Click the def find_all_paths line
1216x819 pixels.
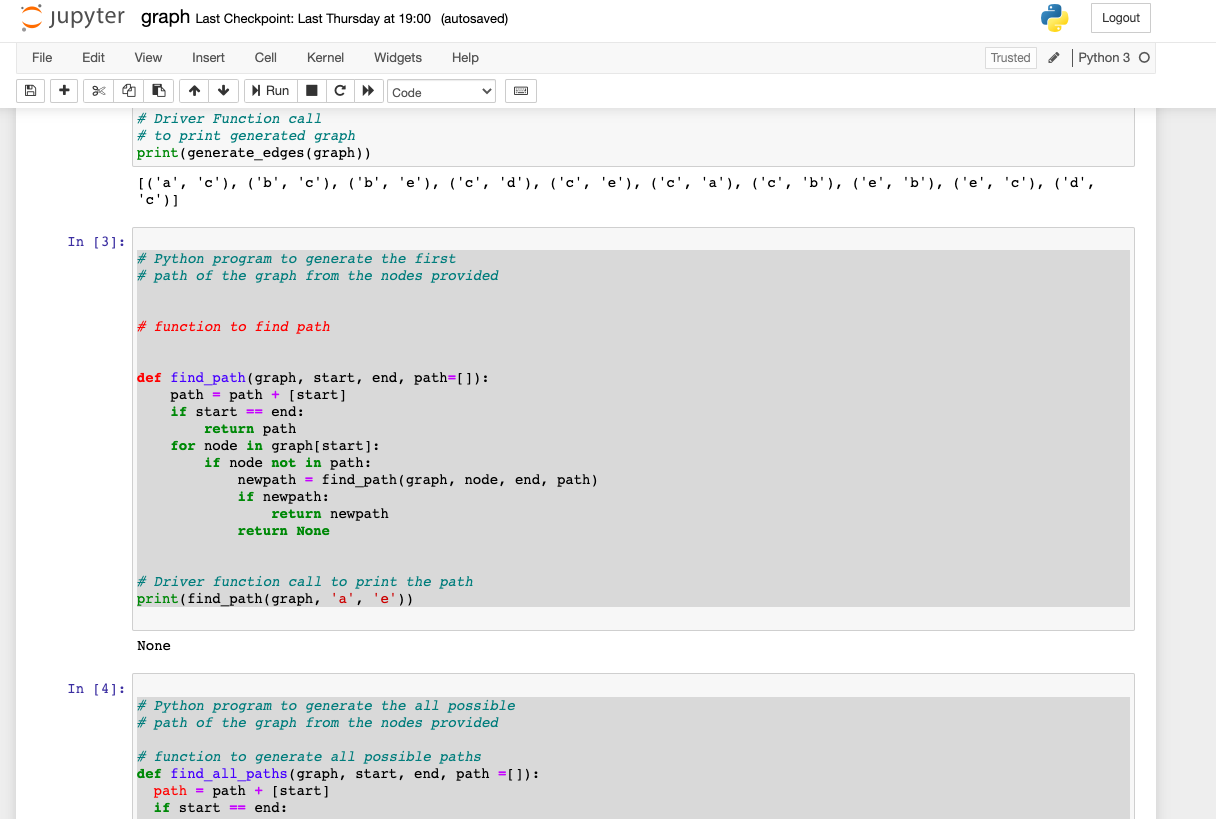338,774
